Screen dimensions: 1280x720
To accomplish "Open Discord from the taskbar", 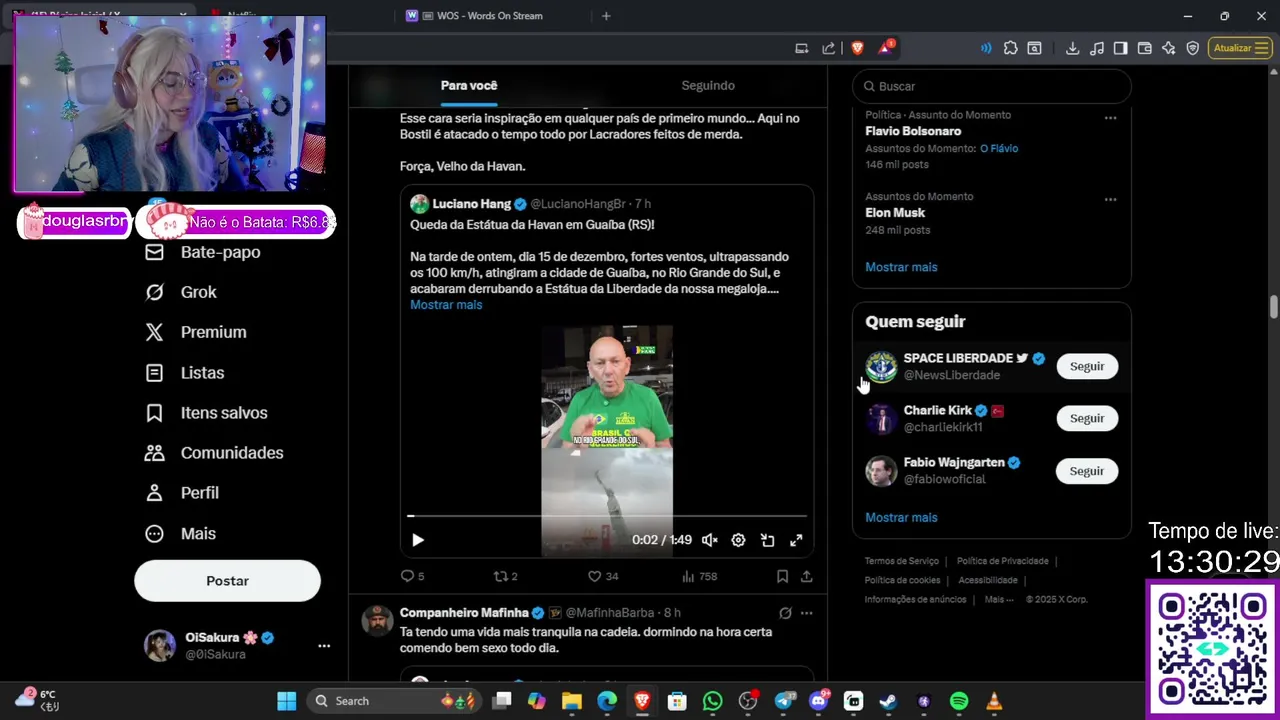I will tap(818, 701).
